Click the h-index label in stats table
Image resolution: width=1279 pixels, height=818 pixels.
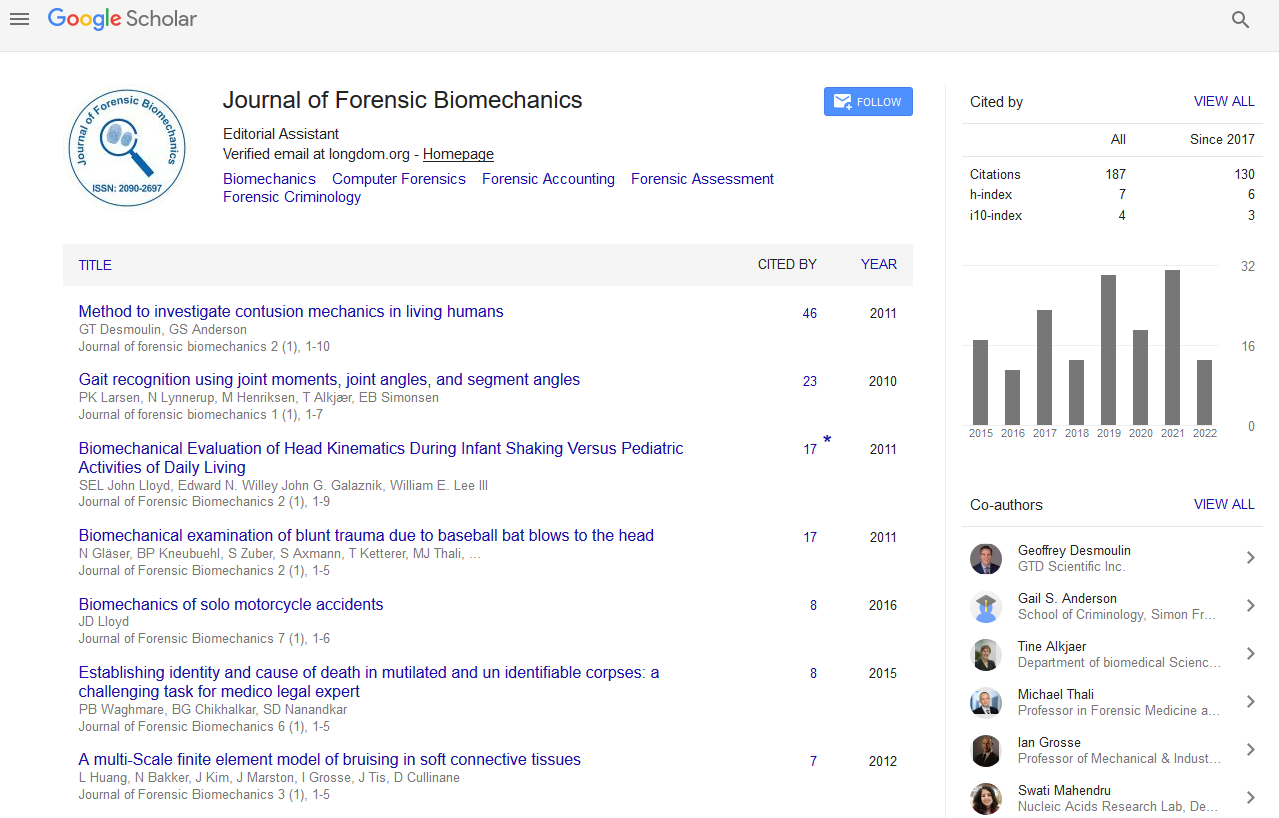tap(990, 195)
